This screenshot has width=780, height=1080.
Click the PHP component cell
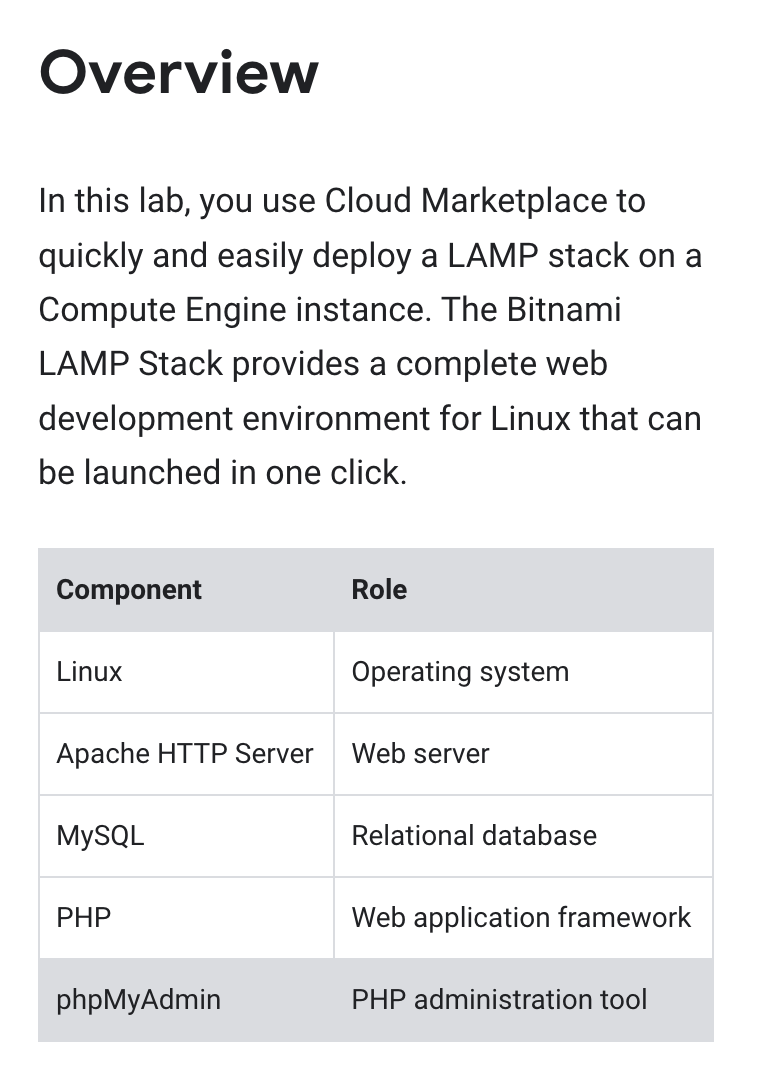(x=186, y=917)
